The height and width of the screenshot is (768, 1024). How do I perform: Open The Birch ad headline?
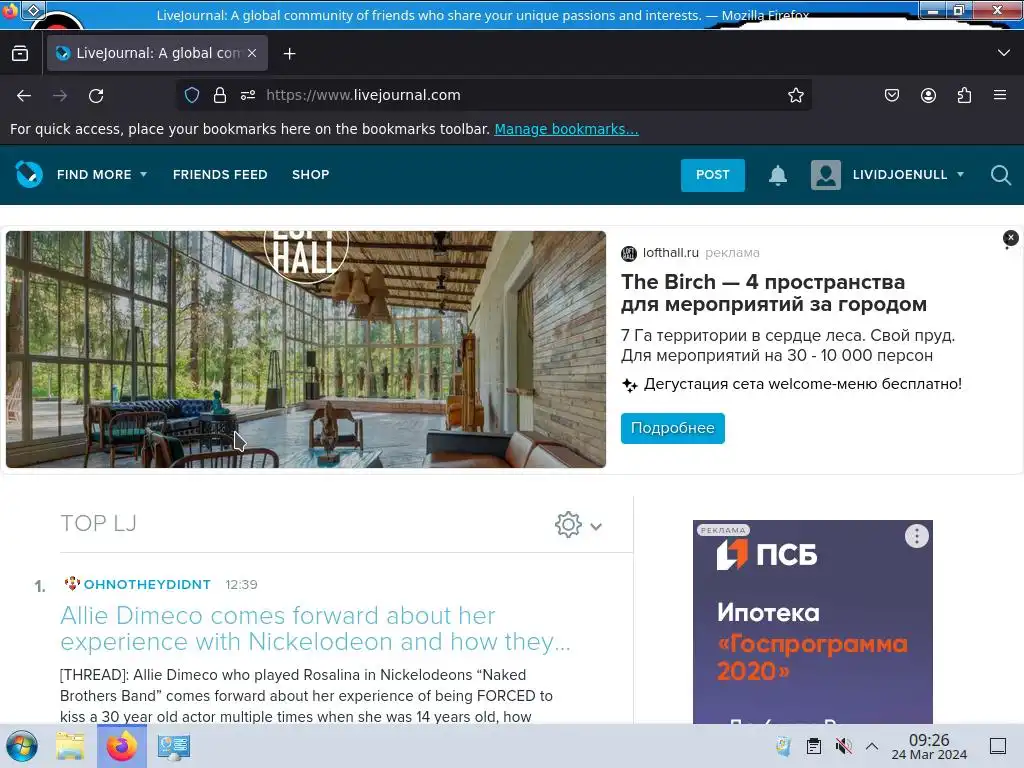773,293
